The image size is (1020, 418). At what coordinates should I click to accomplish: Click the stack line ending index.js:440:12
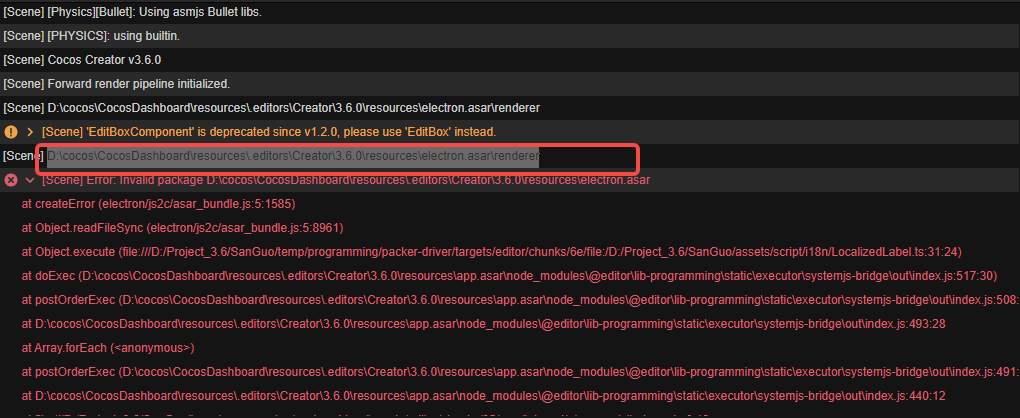click(x=483, y=396)
